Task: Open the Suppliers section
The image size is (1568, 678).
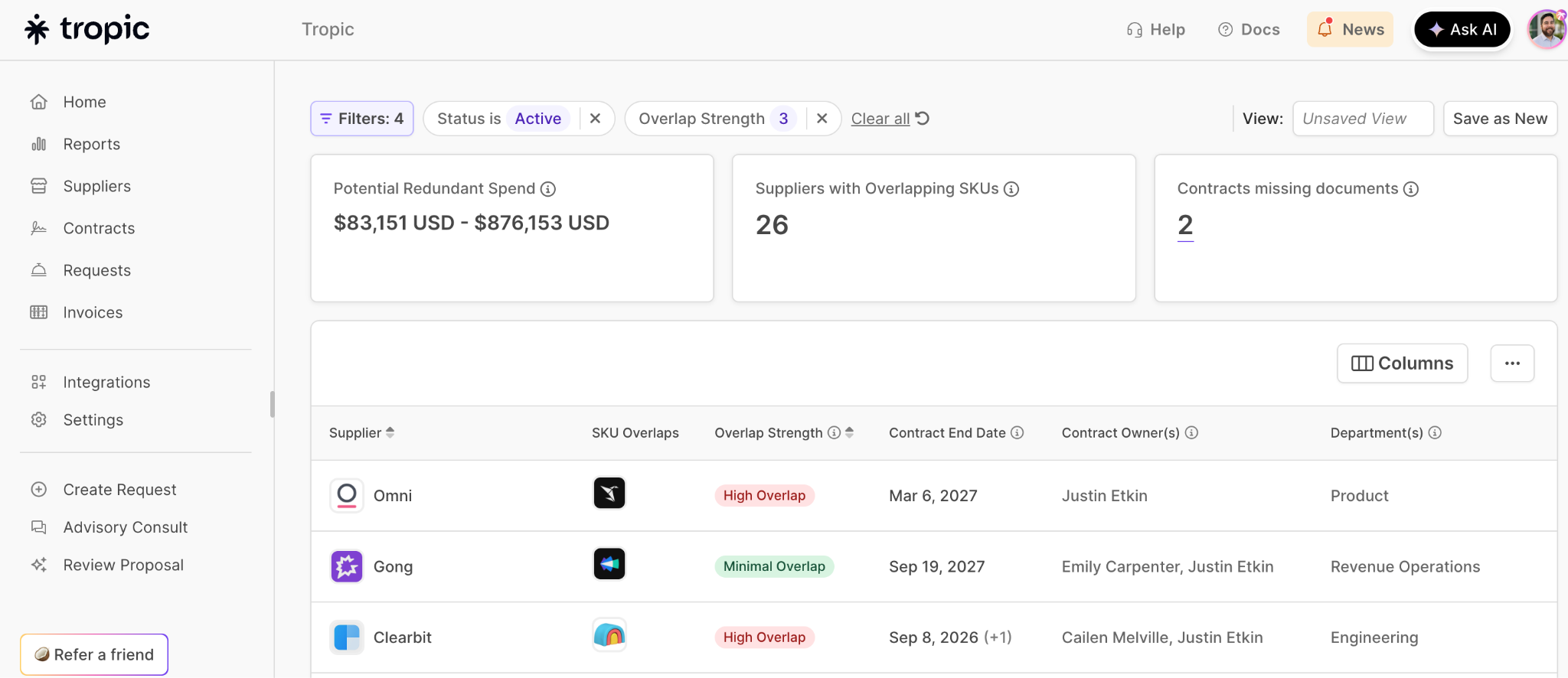Action: [96, 186]
